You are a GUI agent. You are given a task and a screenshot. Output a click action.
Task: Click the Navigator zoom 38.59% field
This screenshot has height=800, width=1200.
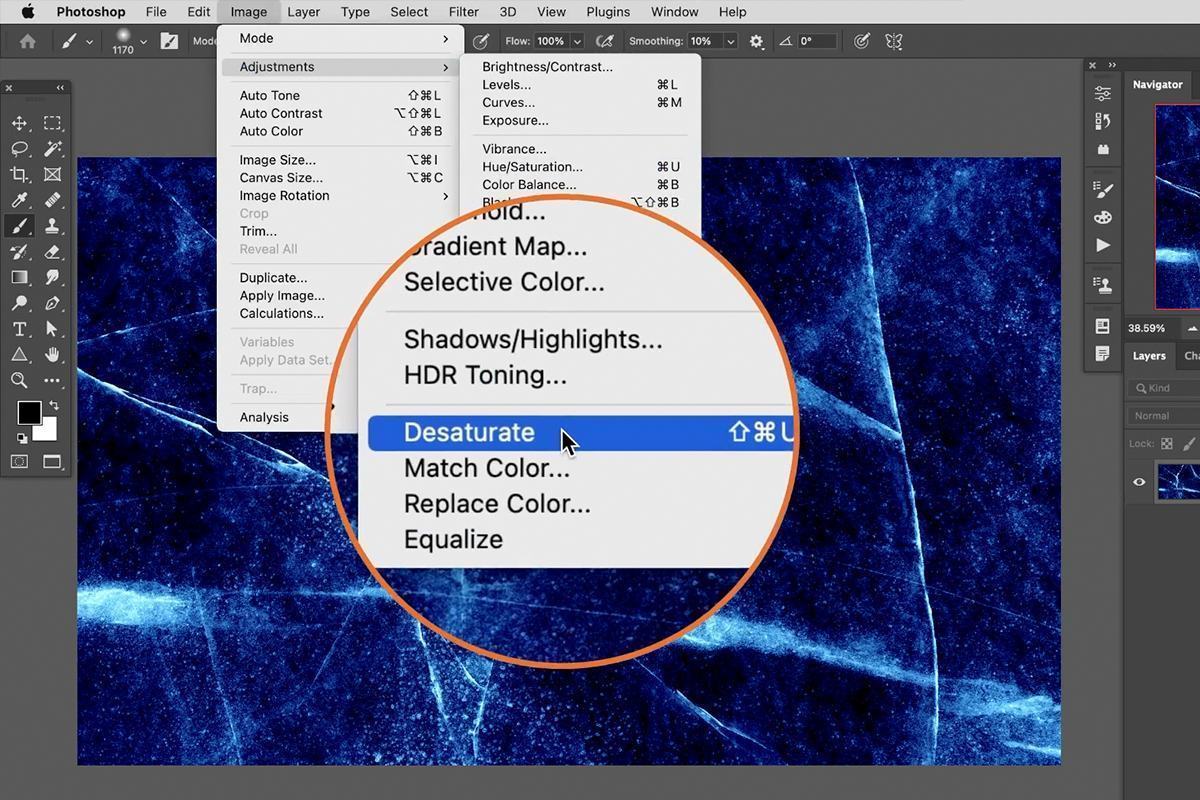1147,328
